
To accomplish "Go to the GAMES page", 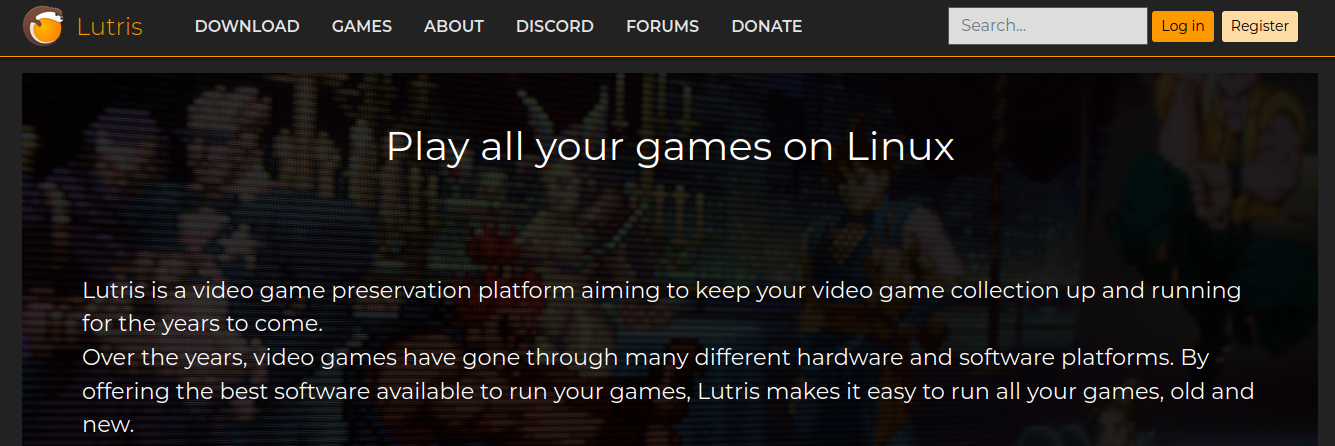I will (x=362, y=27).
